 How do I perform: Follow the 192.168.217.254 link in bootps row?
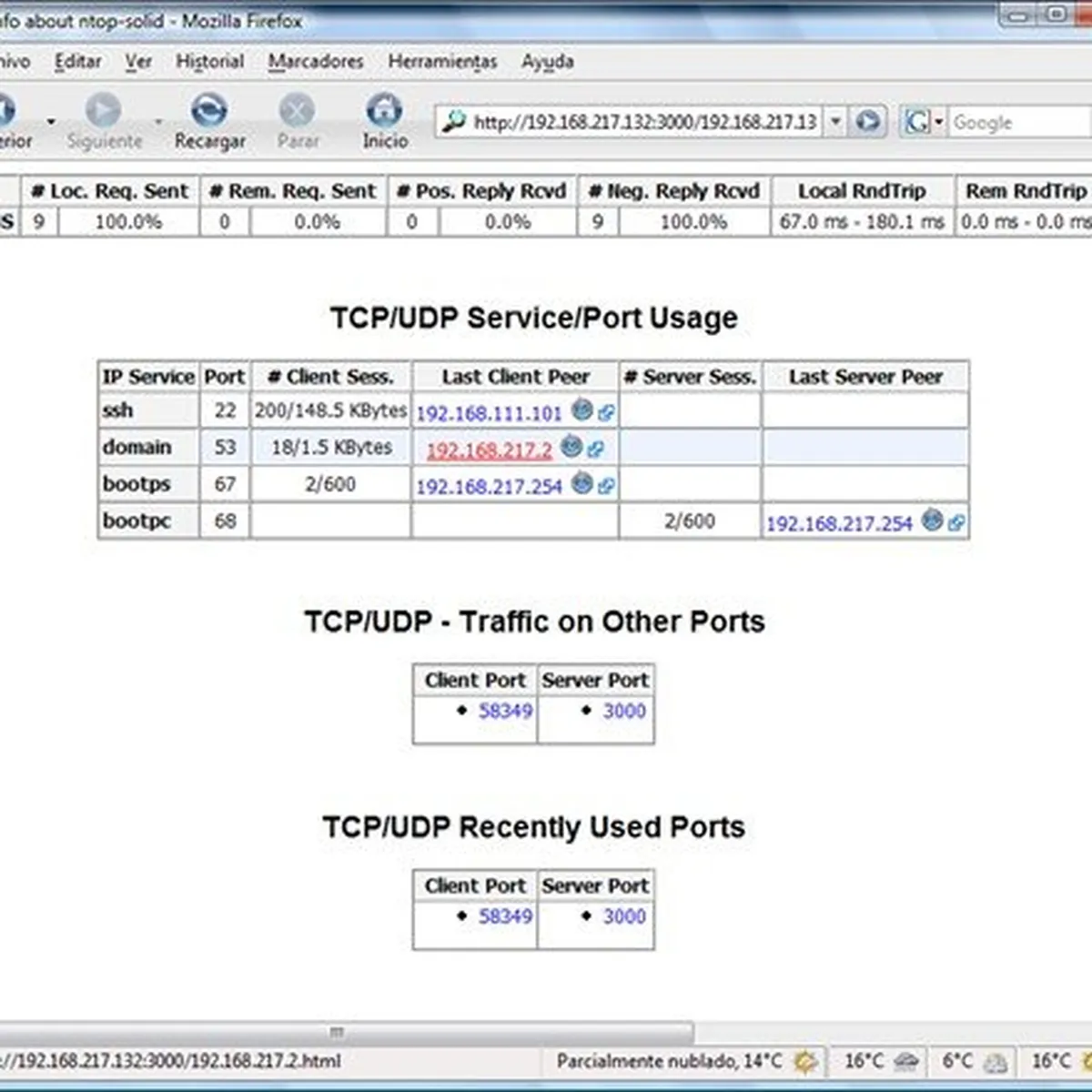[489, 487]
